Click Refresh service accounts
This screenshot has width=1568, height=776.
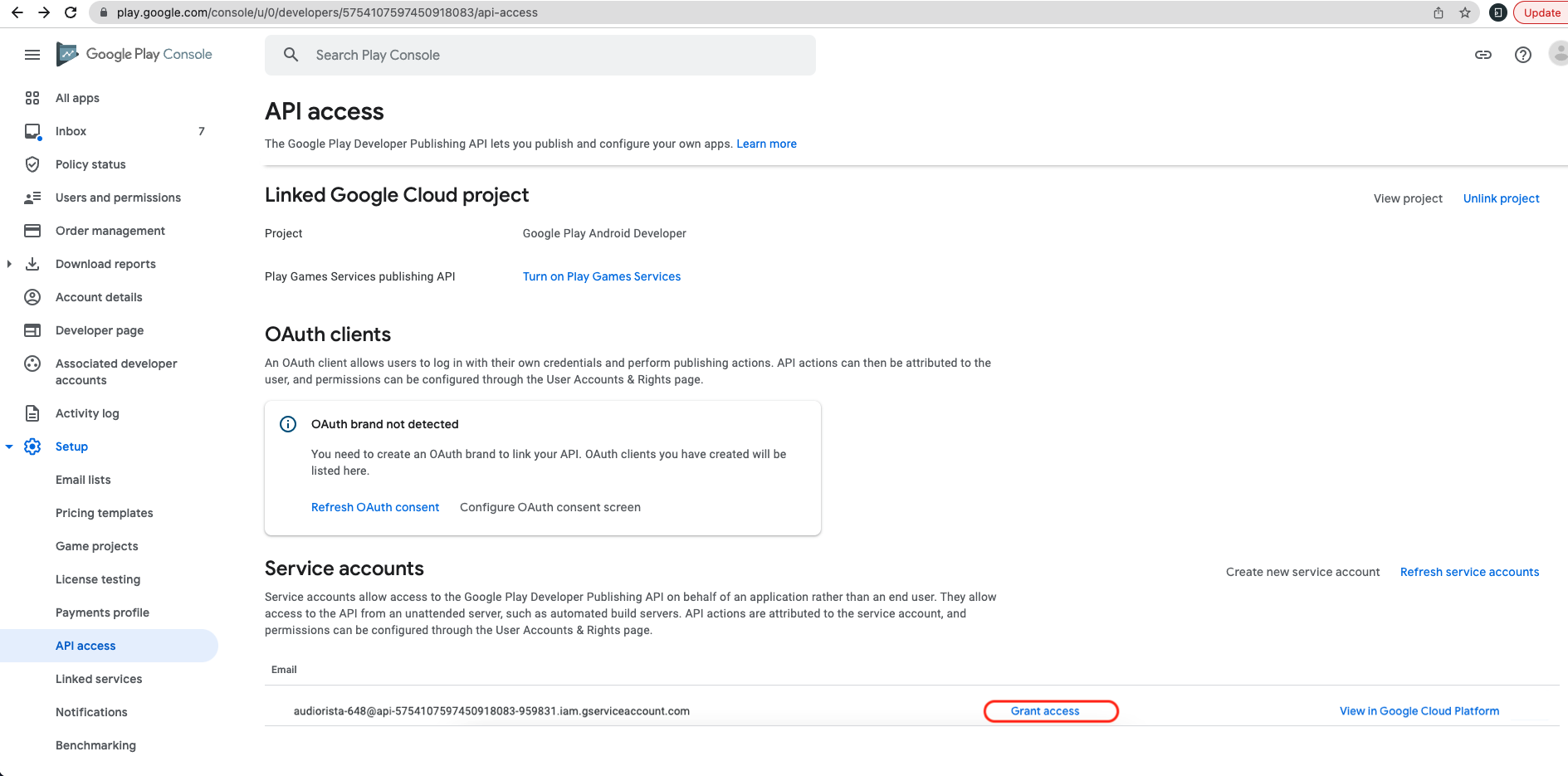click(1469, 572)
